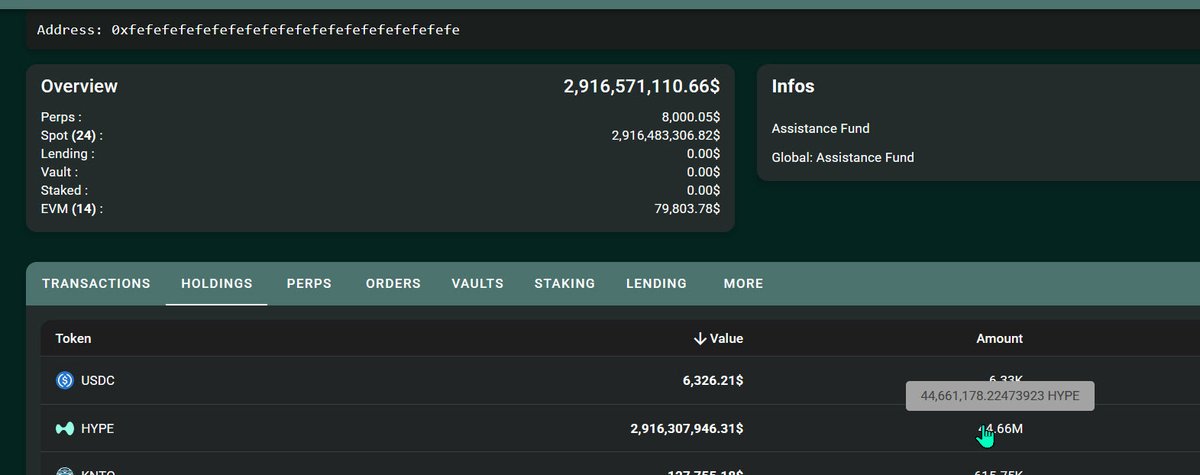Click the HYPE token name
Image resolution: width=1200 pixels, height=475 pixels.
point(97,428)
